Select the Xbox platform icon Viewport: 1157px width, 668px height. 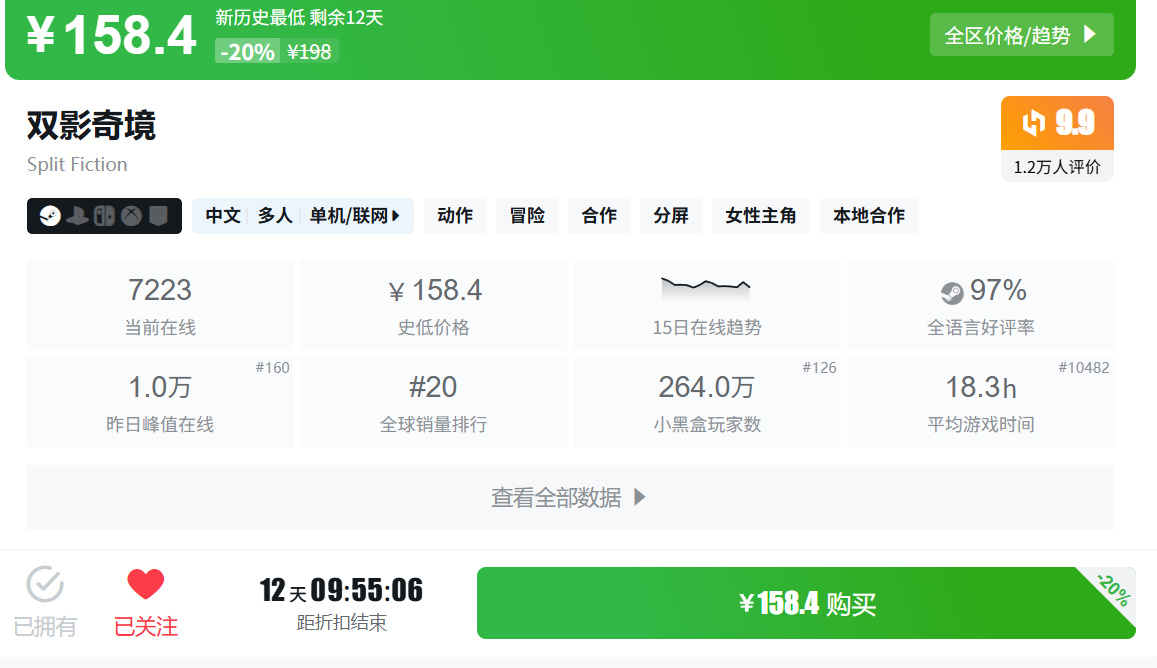(x=131, y=216)
